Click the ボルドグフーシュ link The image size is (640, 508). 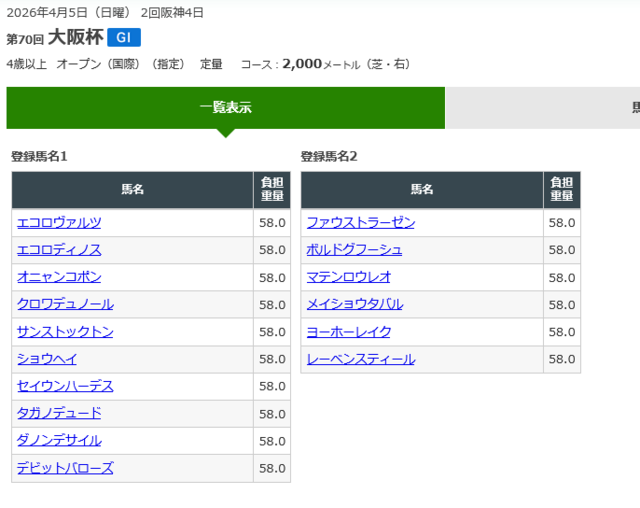[354, 250]
